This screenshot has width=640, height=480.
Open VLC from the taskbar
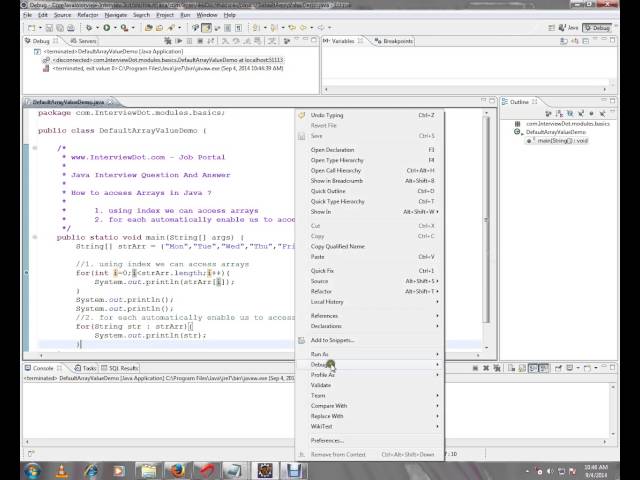click(x=62, y=471)
